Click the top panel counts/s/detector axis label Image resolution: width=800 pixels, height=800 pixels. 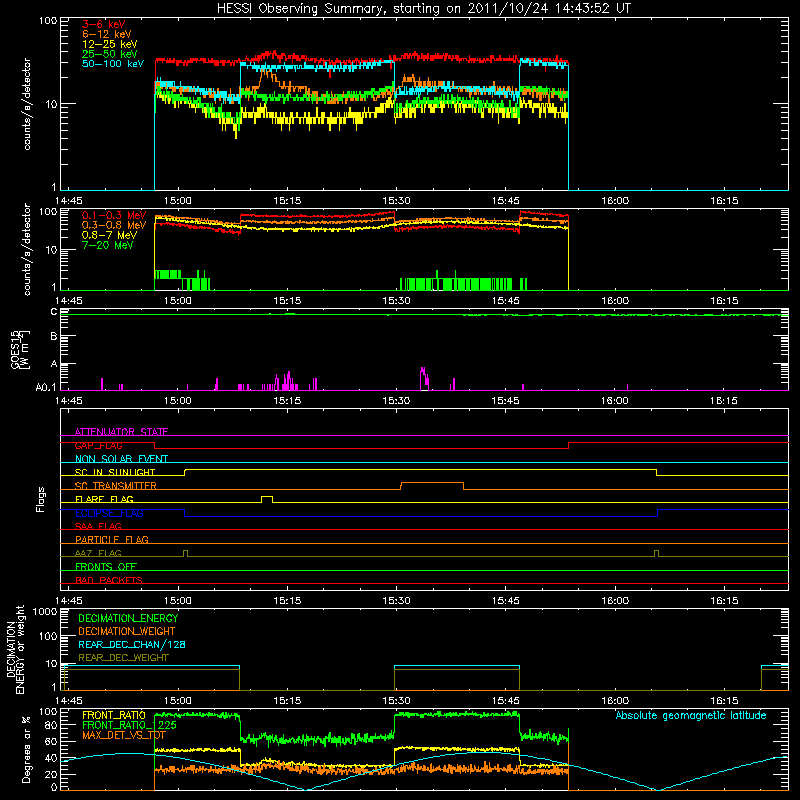[x=27, y=104]
